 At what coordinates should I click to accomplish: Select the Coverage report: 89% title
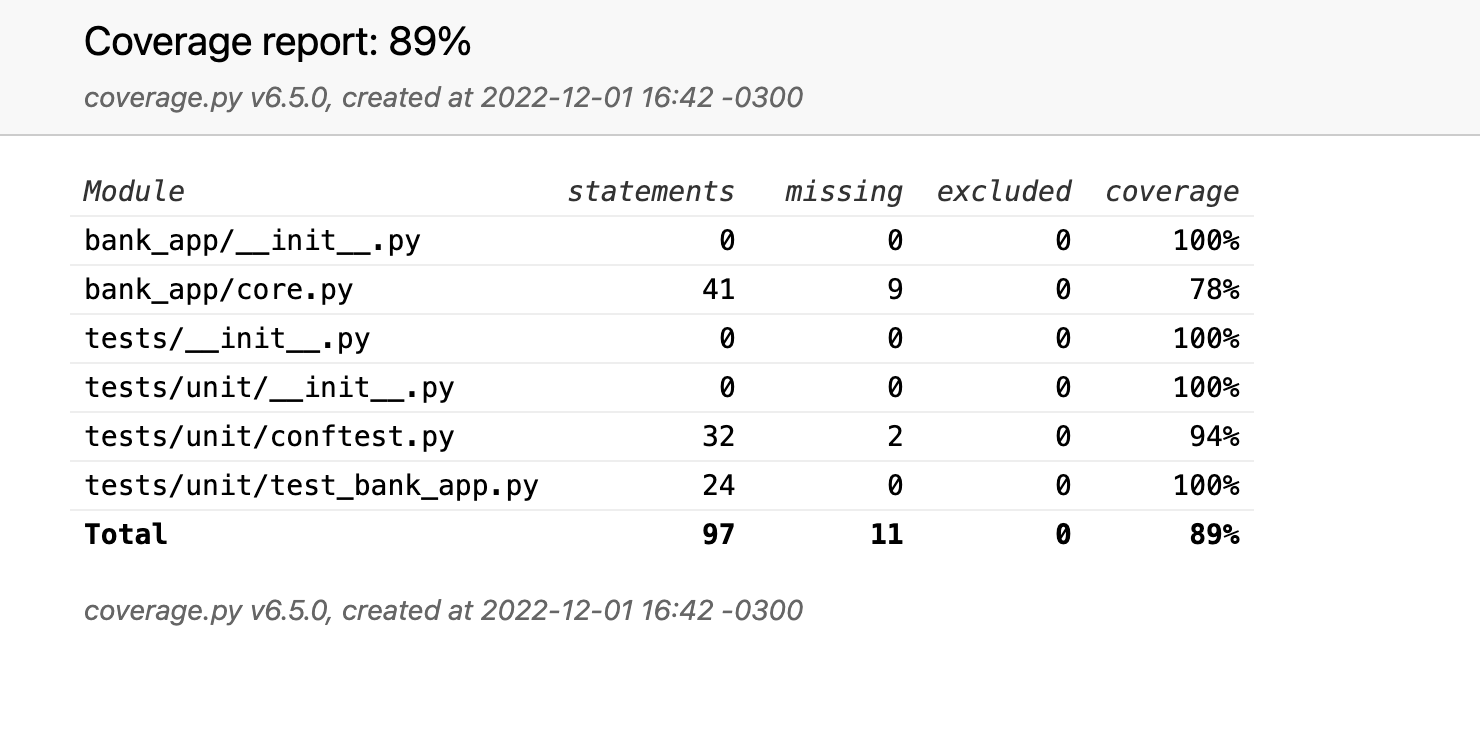[x=277, y=43]
